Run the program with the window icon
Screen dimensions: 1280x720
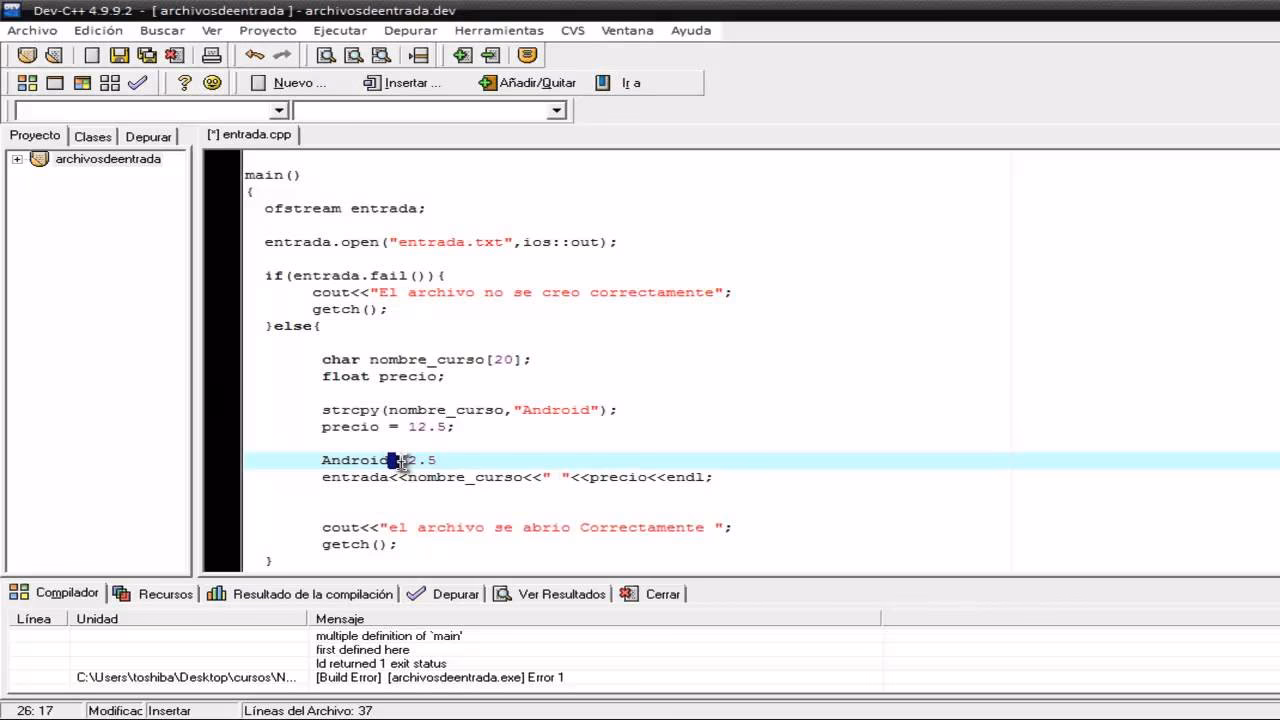(x=55, y=83)
